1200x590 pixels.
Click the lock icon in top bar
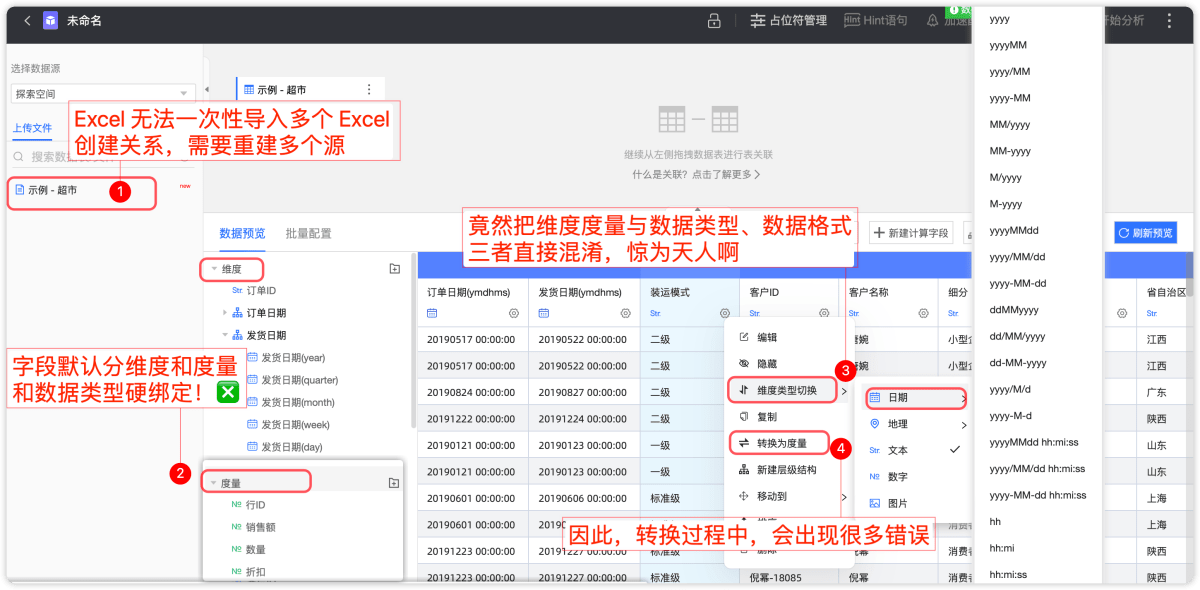714,21
